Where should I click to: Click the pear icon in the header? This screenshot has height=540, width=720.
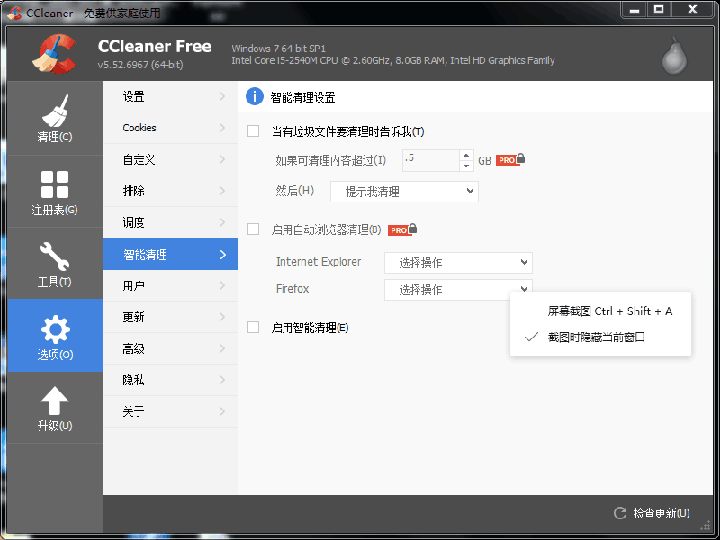[675, 56]
